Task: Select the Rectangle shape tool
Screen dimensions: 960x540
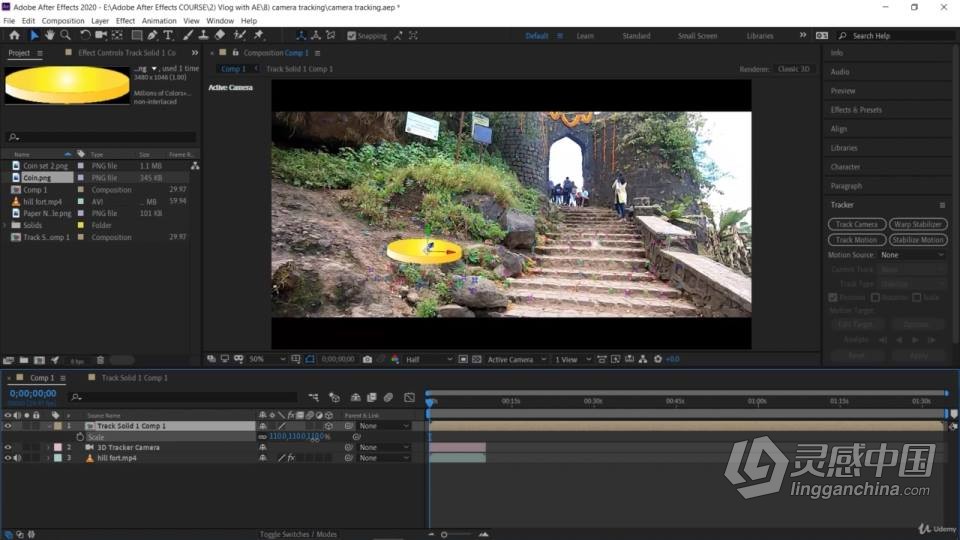Action: (137, 36)
